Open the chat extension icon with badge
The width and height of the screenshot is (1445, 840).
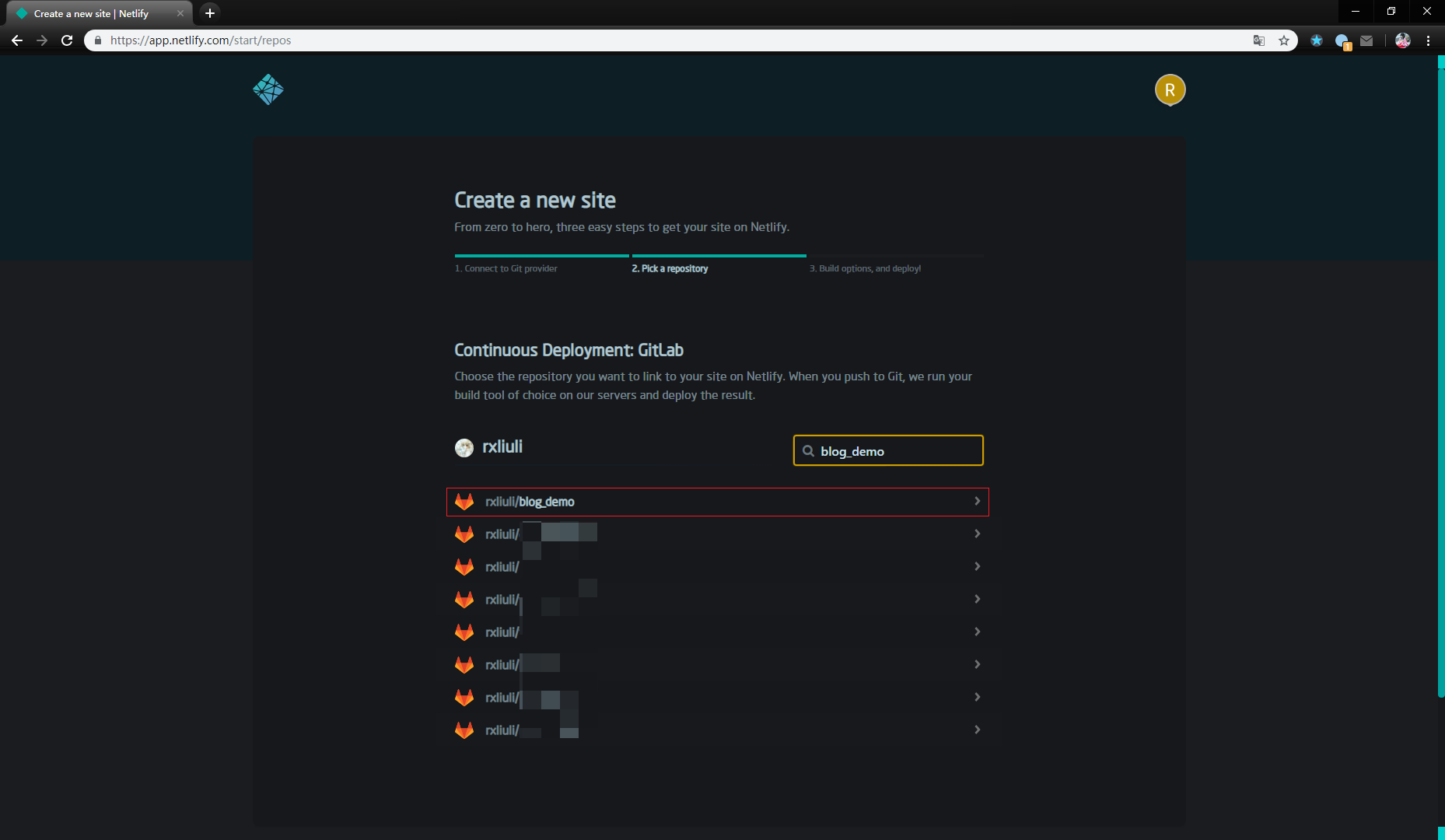tap(1342, 41)
